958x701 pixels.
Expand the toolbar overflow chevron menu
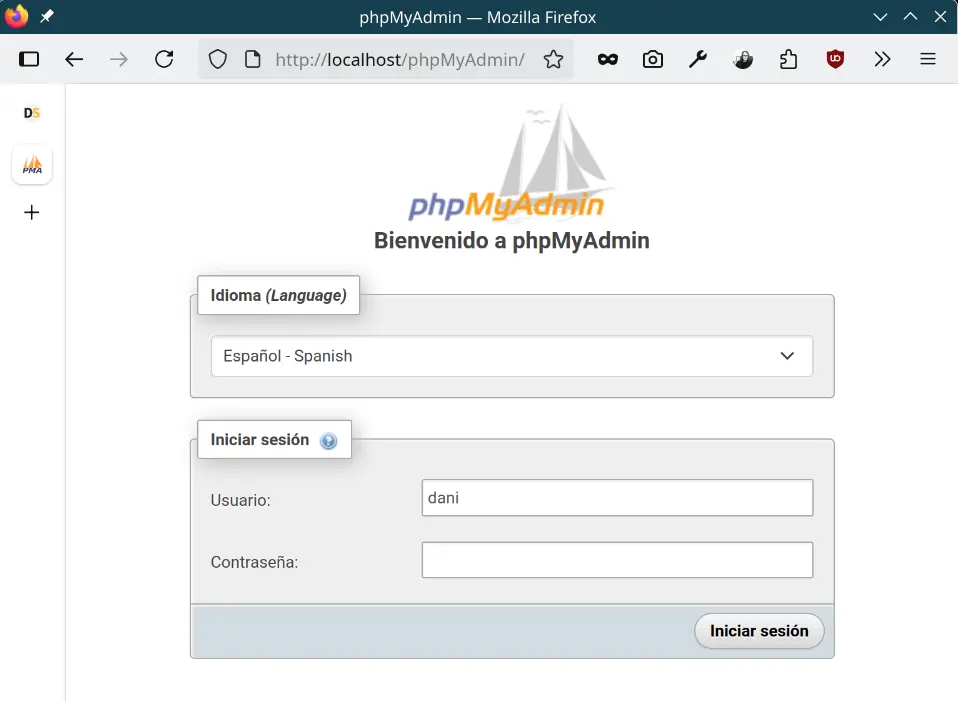coord(881,59)
